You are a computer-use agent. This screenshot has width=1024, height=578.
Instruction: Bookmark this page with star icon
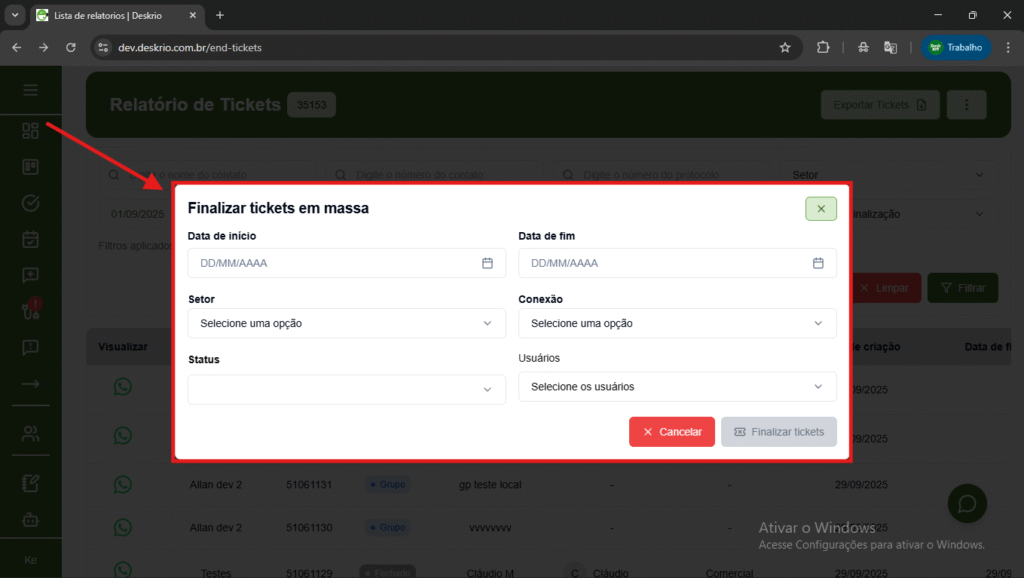[x=785, y=47]
